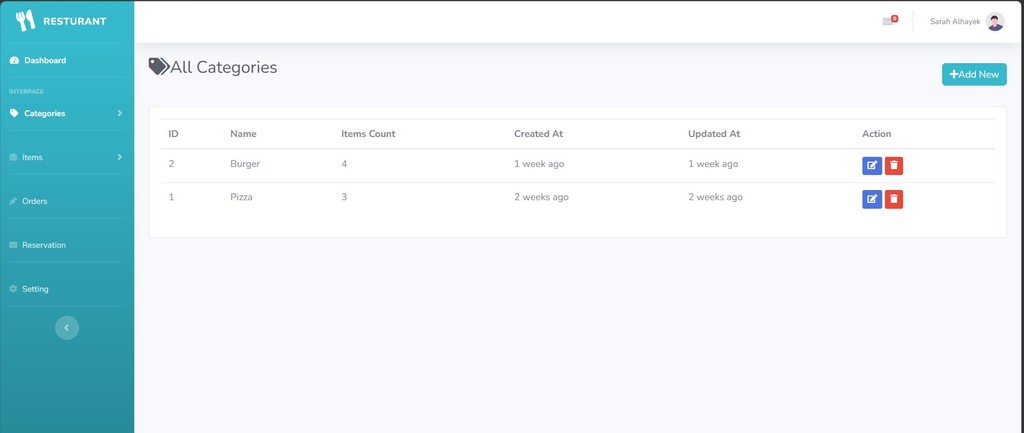The image size is (1024, 433).
Task: Open the Reservation menu item
Action: click(43, 245)
